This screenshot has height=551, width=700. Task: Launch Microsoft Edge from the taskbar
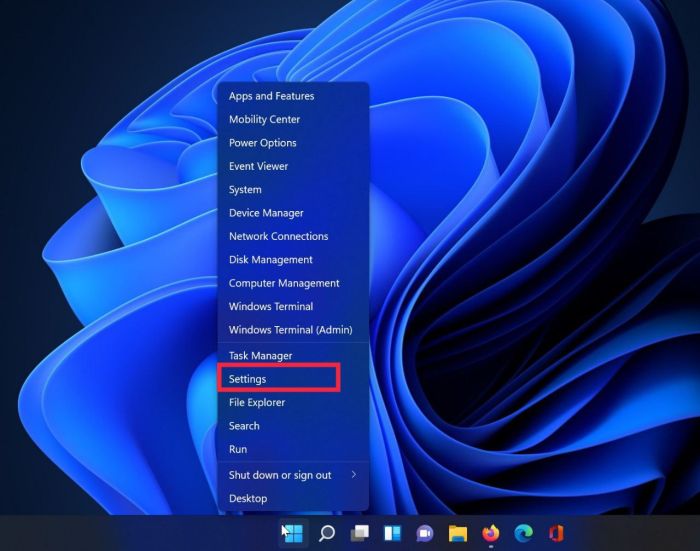(523, 533)
